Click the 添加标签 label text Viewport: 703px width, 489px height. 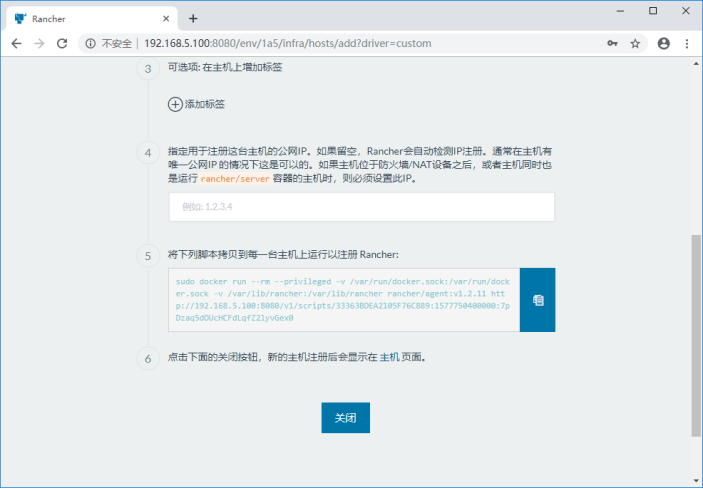pyautogui.click(x=205, y=104)
